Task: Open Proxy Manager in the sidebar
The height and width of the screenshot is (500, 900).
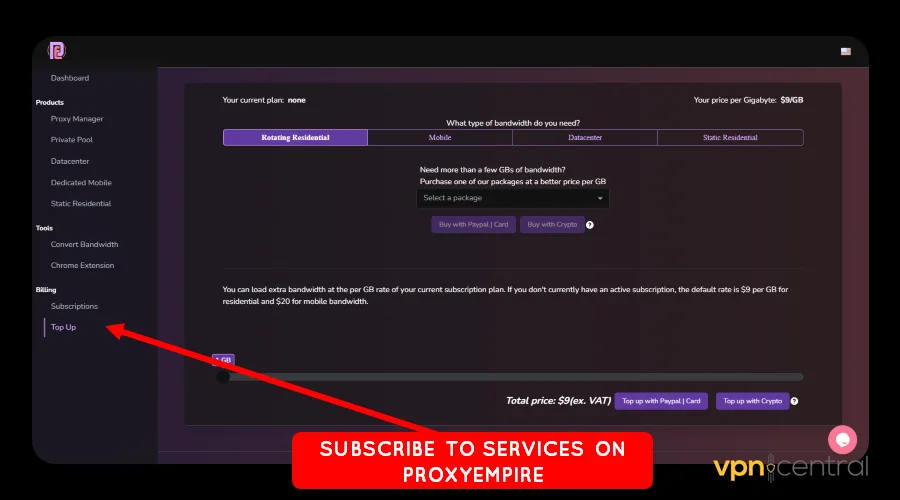Action: point(77,119)
